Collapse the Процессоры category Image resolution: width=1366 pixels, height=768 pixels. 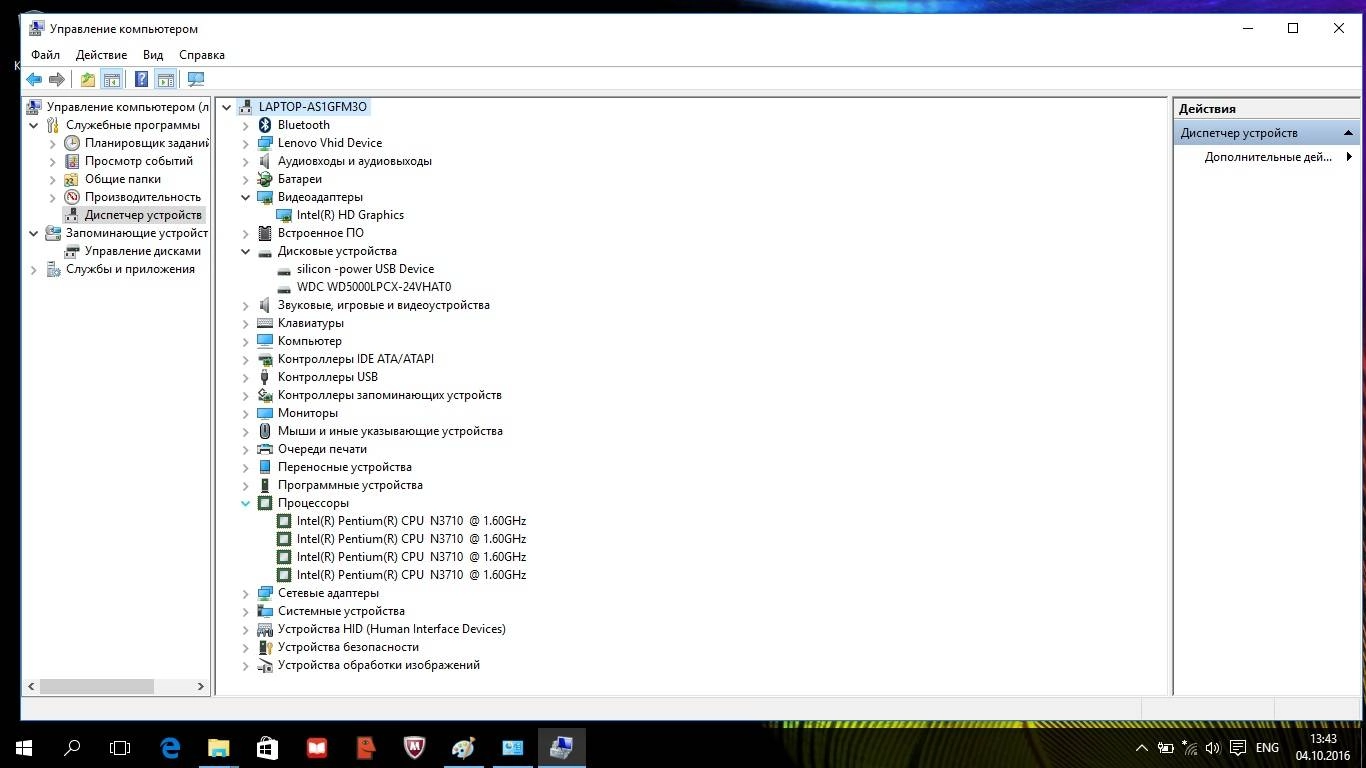pos(246,503)
